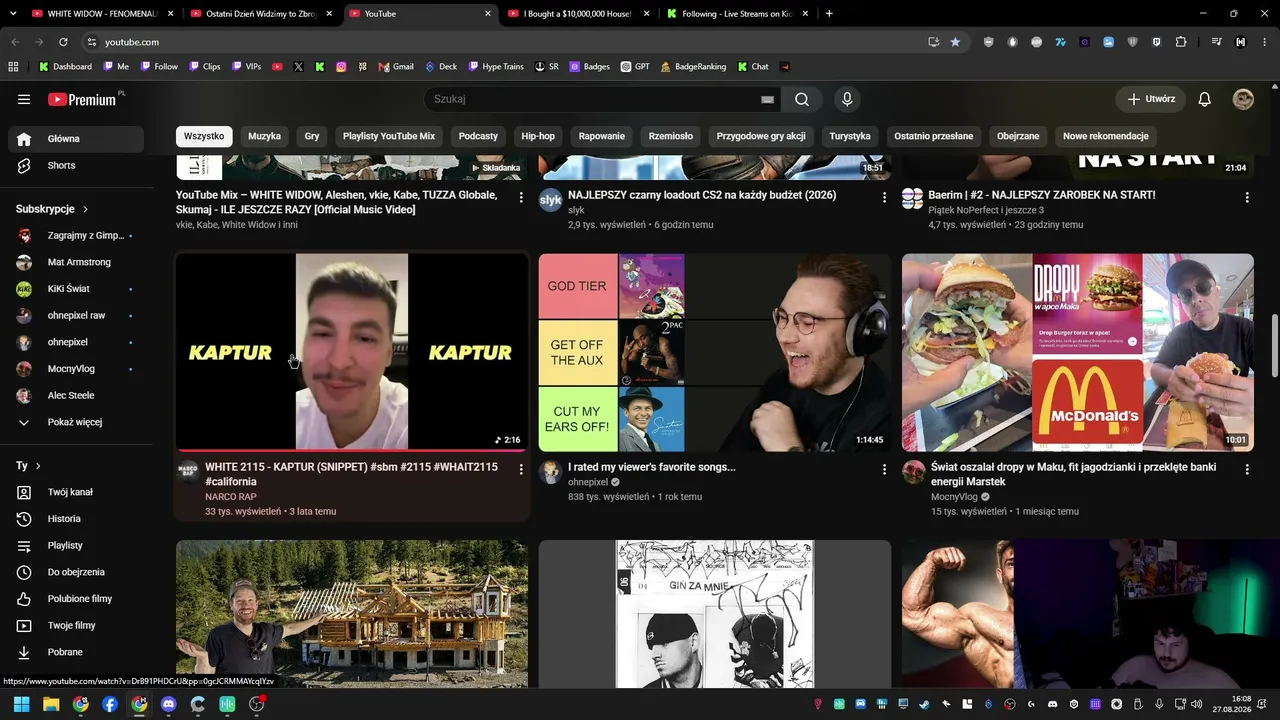Start voice search with the microphone

pos(847,99)
